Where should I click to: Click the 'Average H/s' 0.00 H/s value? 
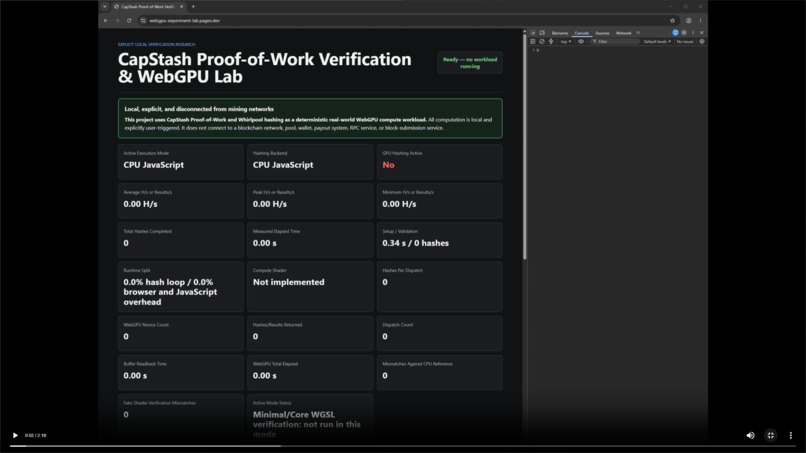140,204
